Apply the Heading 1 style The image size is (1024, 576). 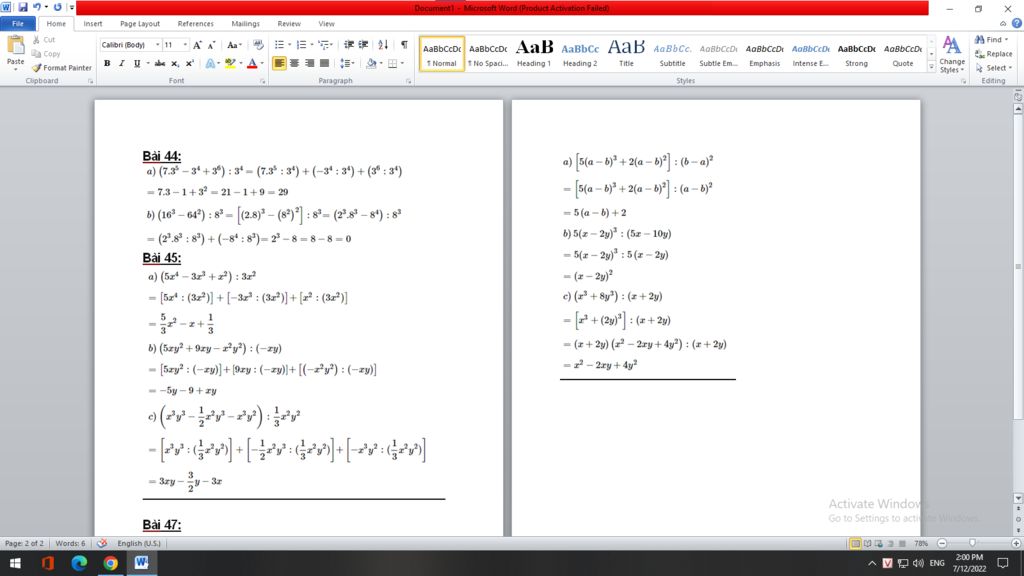534,54
